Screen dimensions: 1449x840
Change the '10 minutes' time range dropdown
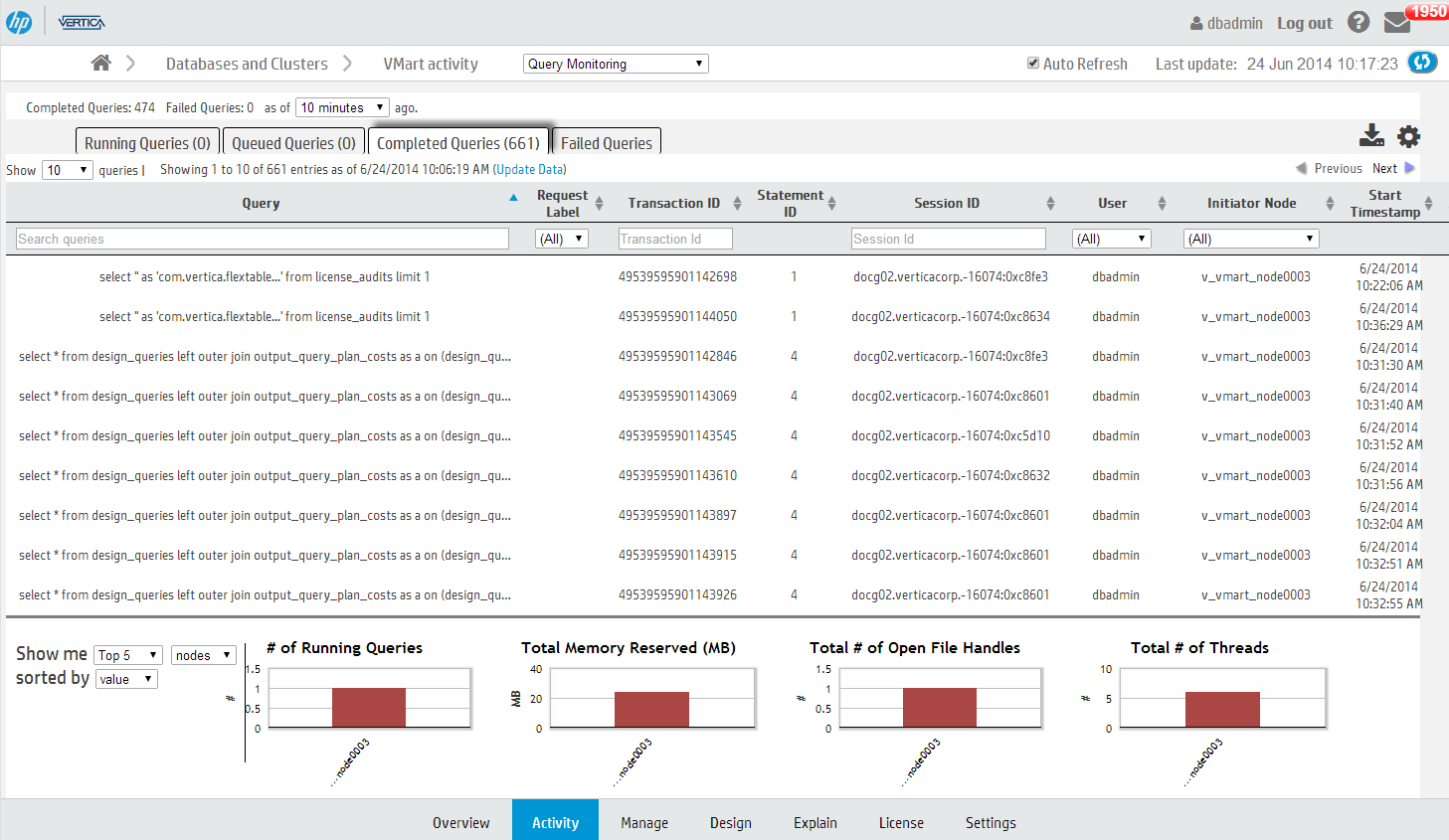pyautogui.click(x=342, y=107)
